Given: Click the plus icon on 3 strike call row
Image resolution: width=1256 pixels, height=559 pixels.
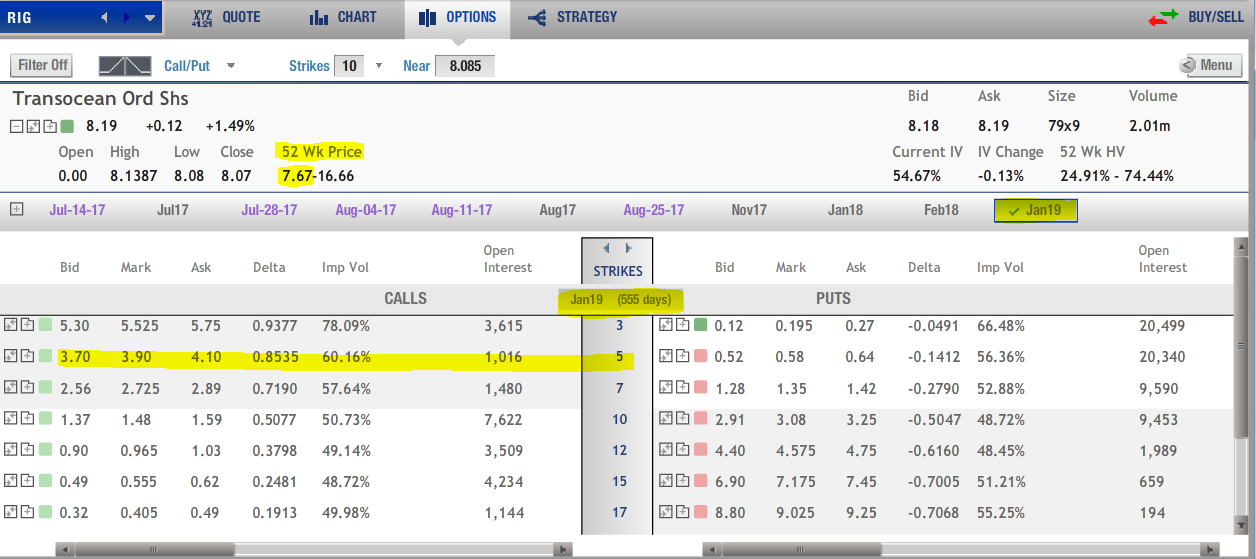Looking at the screenshot, I should (x=27, y=325).
